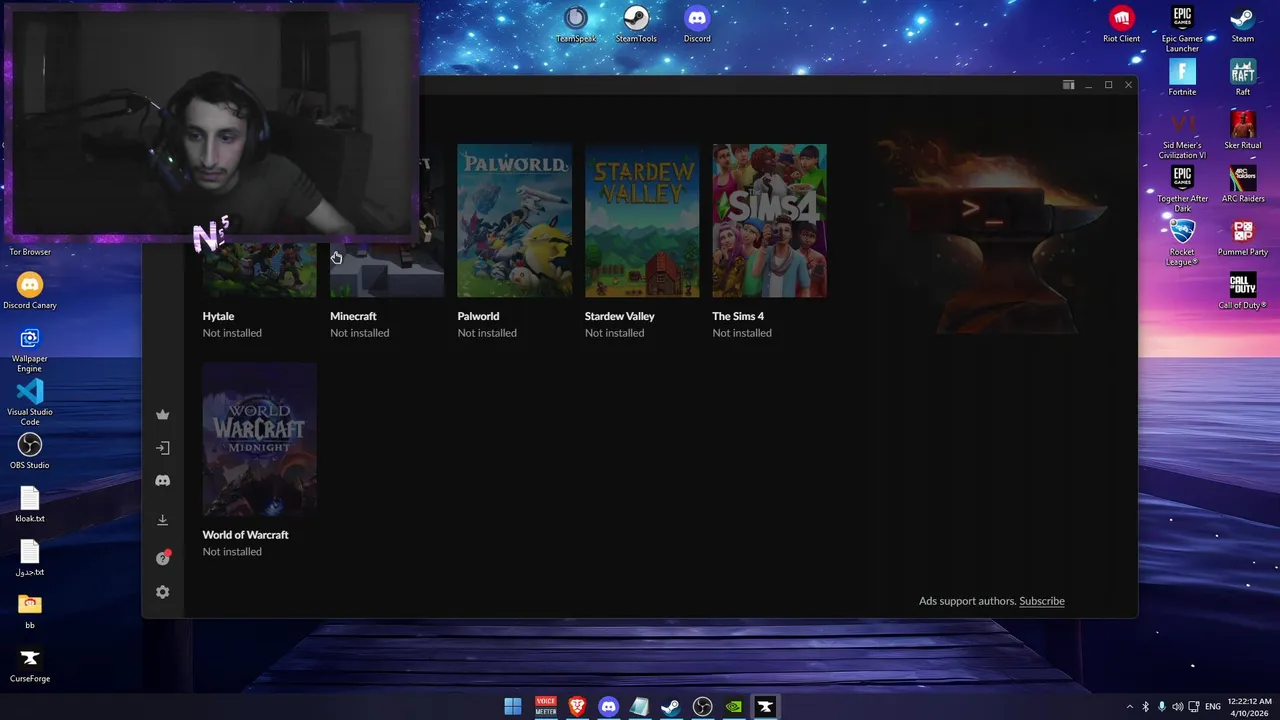Open CurseForge settings gear
The image size is (1280, 720).
click(x=162, y=592)
